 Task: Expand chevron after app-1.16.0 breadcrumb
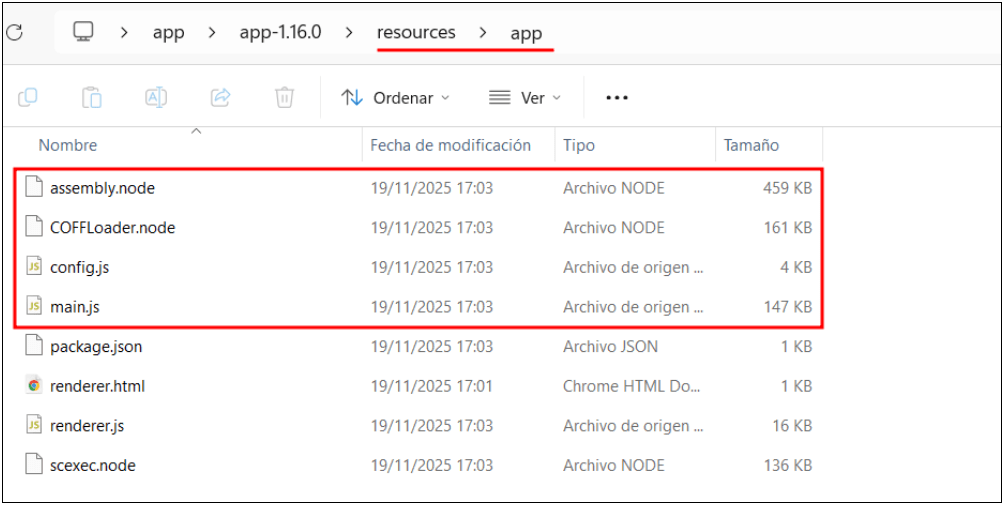[349, 33]
